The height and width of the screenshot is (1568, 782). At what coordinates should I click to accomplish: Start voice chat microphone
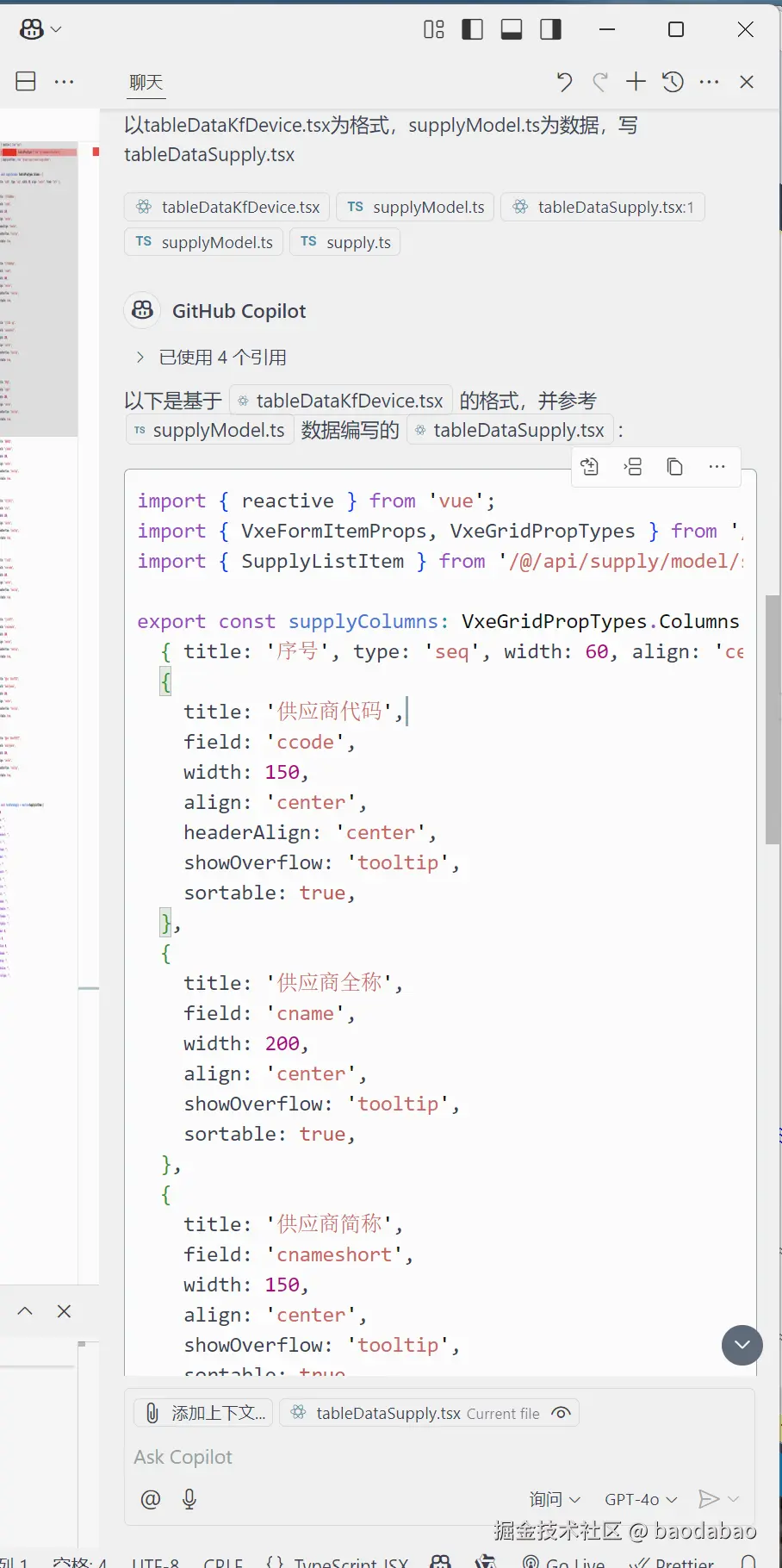tap(189, 1499)
